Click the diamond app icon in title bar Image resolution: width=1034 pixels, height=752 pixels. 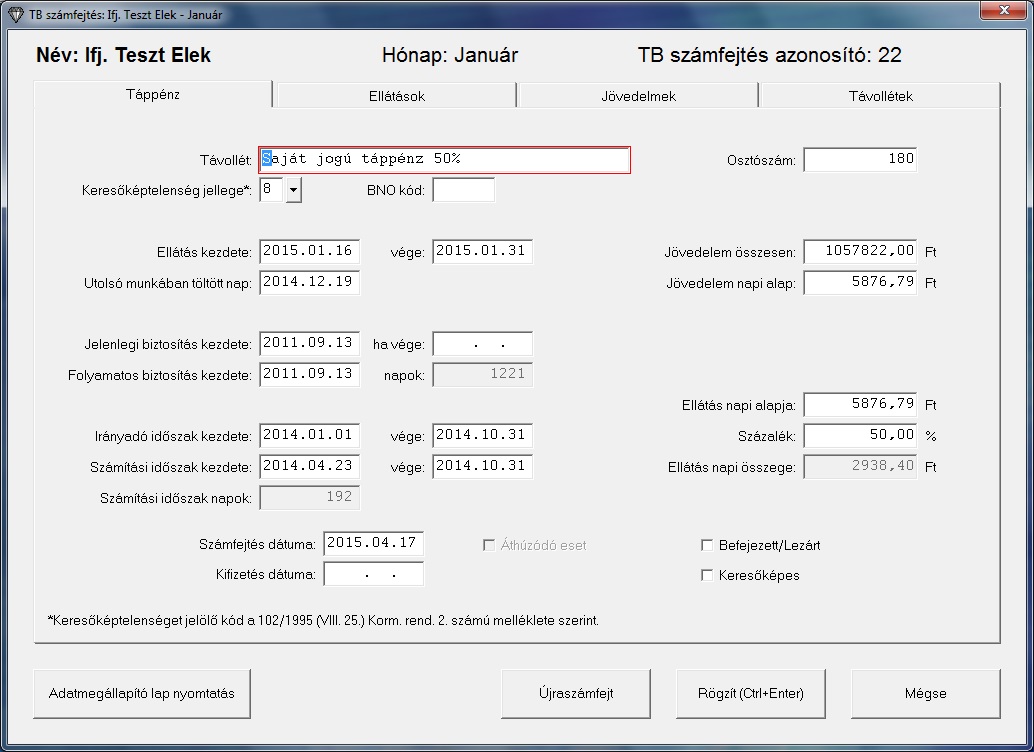click(x=15, y=14)
